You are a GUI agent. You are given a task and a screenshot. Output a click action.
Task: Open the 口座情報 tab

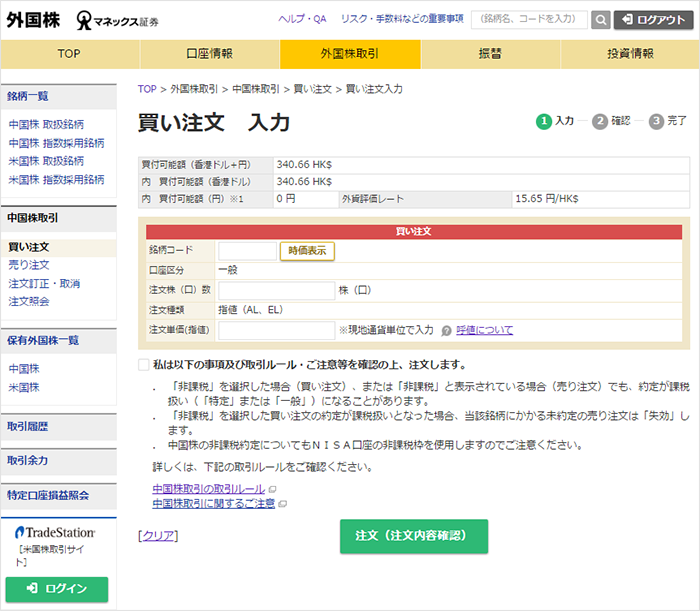pos(209,54)
